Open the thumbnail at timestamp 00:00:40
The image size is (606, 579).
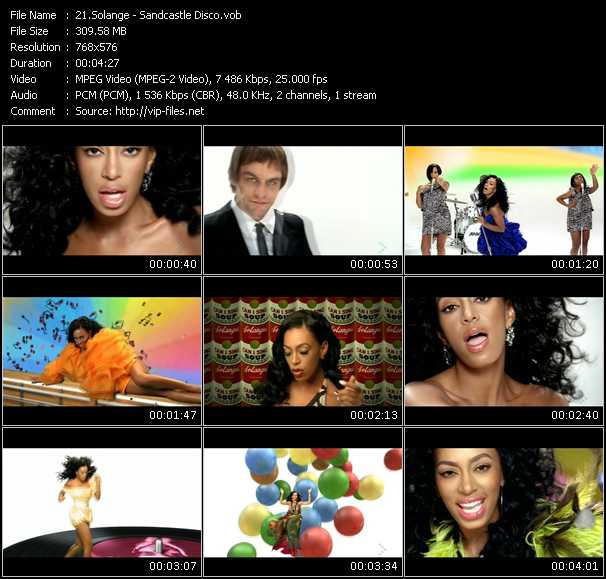(x=102, y=200)
